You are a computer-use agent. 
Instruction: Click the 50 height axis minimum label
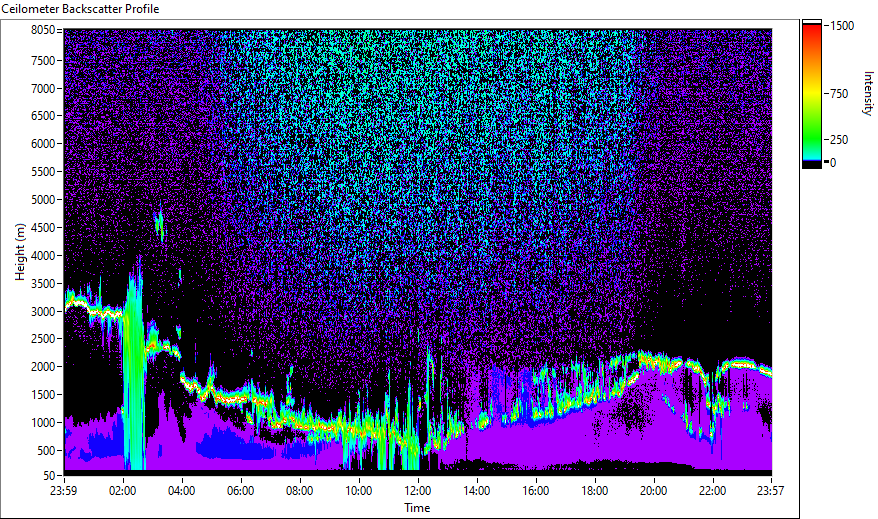tap(49, 476)
